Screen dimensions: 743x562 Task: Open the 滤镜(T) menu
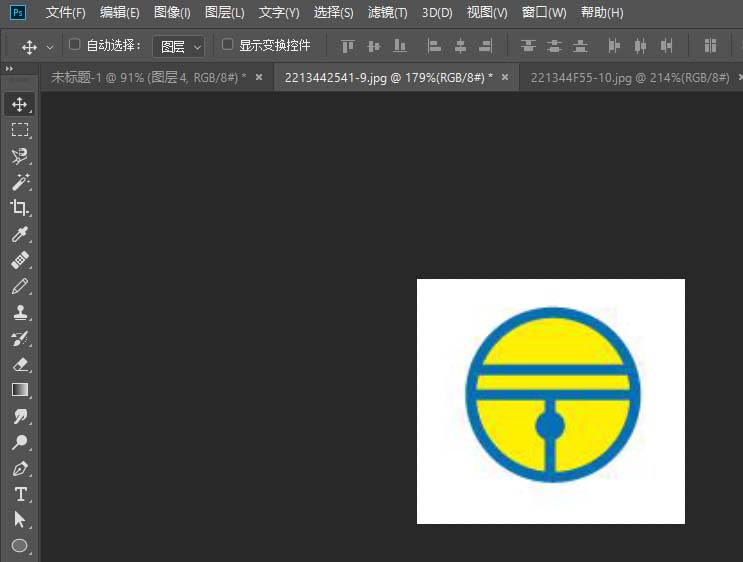coord(388,12)
